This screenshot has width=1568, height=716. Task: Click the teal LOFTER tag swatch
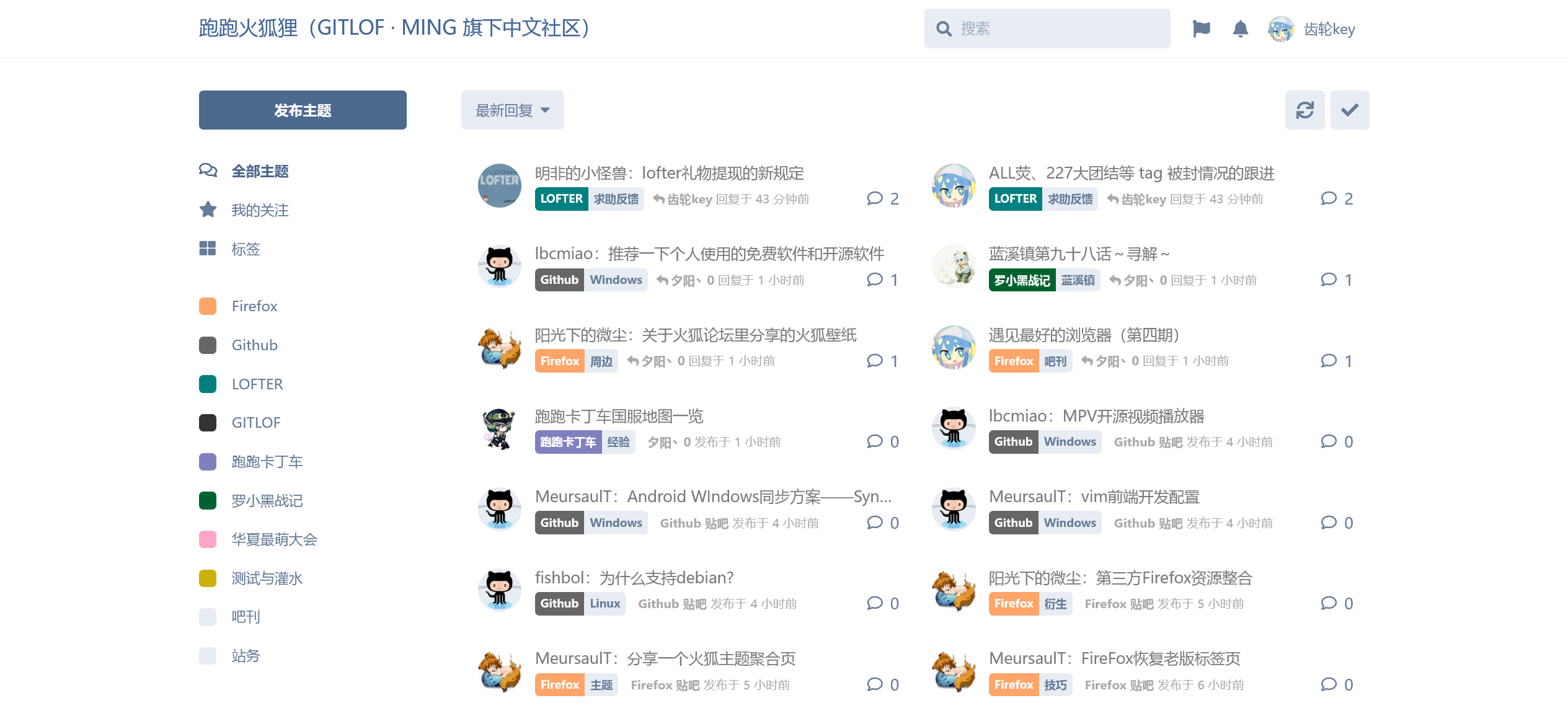click(208, 384)
